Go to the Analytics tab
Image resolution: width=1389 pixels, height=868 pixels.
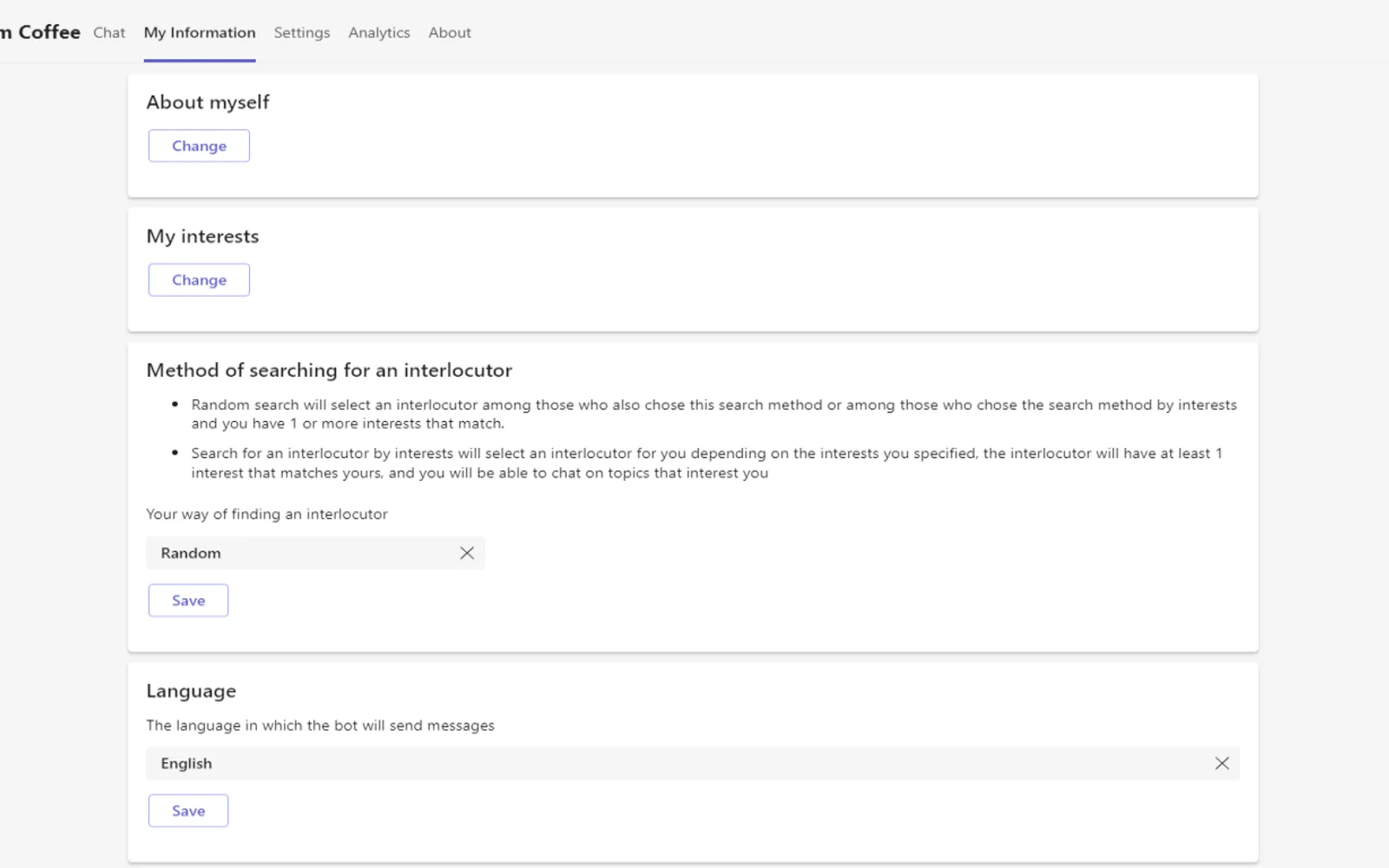click(379, 33)
